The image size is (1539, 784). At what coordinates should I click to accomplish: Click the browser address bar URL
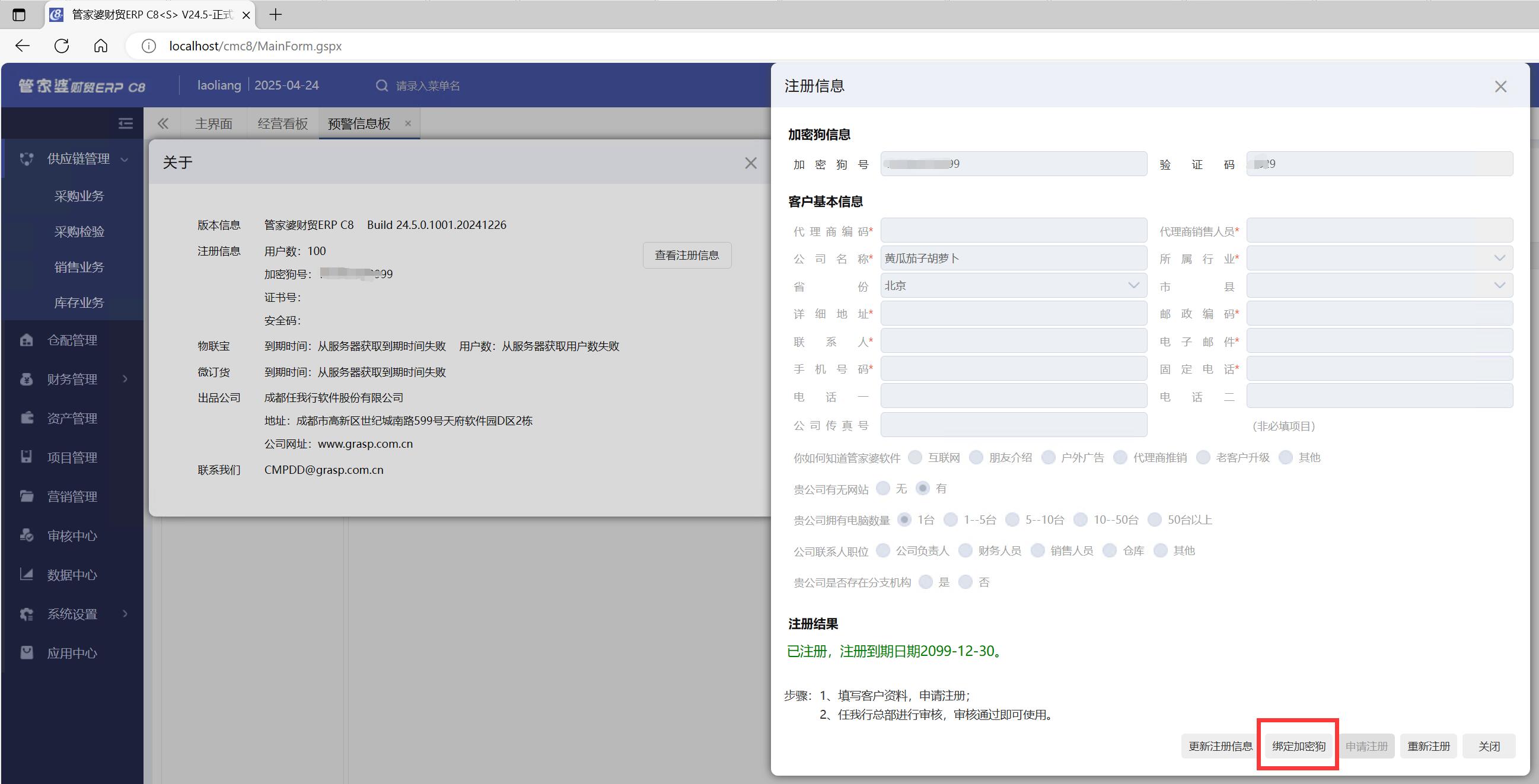(255, 46)
